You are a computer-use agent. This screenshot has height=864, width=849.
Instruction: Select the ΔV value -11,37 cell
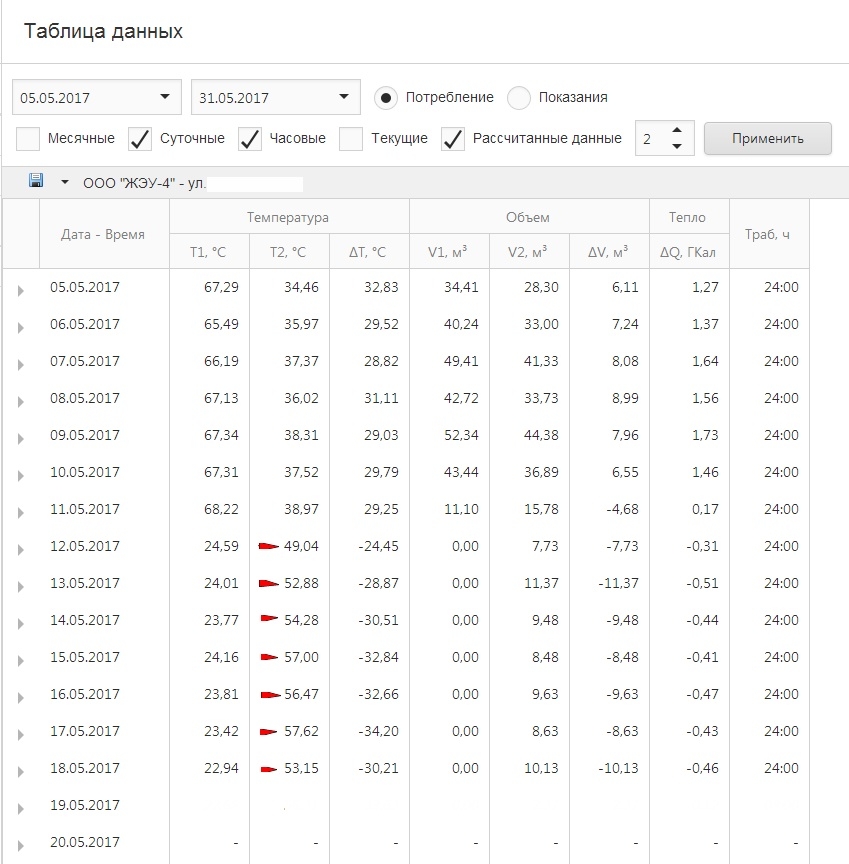click(x=609, y=583)
